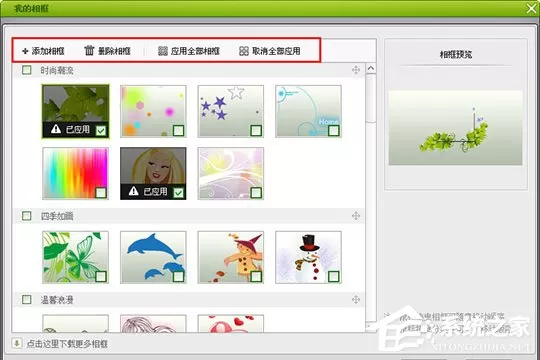
Task: Click move handle icon of 时尚潮流 group
Action: (x=356, y=70)
